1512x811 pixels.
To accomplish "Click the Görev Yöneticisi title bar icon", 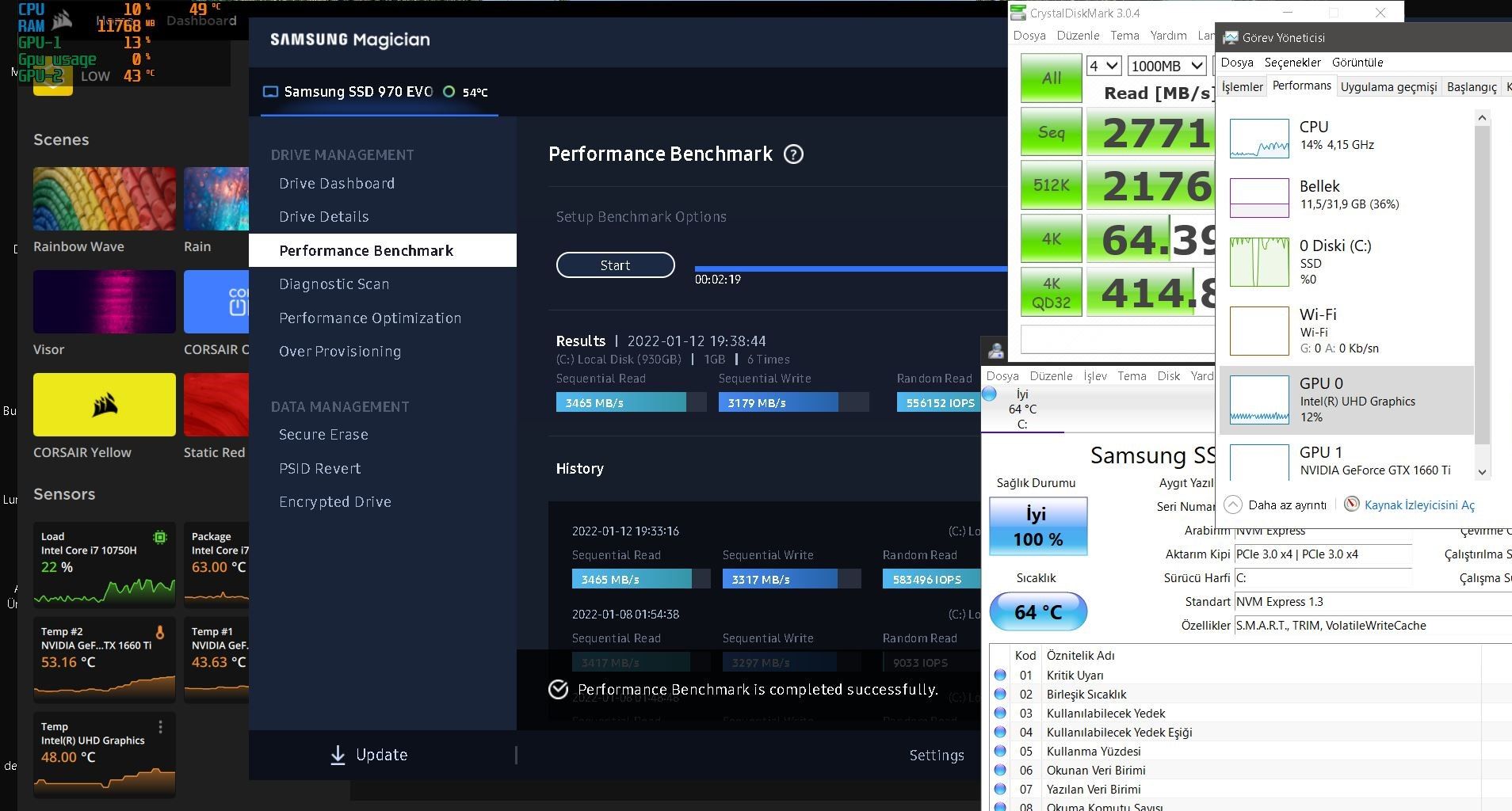I will click(1231, 37).
